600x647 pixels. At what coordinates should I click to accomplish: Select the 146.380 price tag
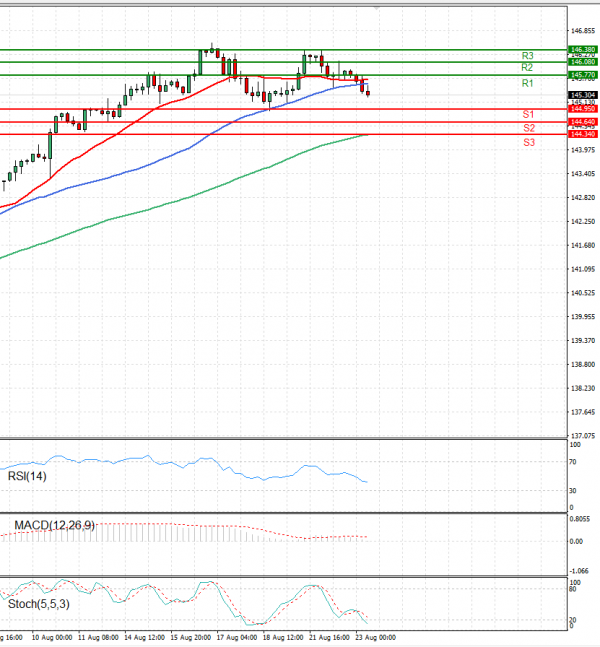(583, 50)
